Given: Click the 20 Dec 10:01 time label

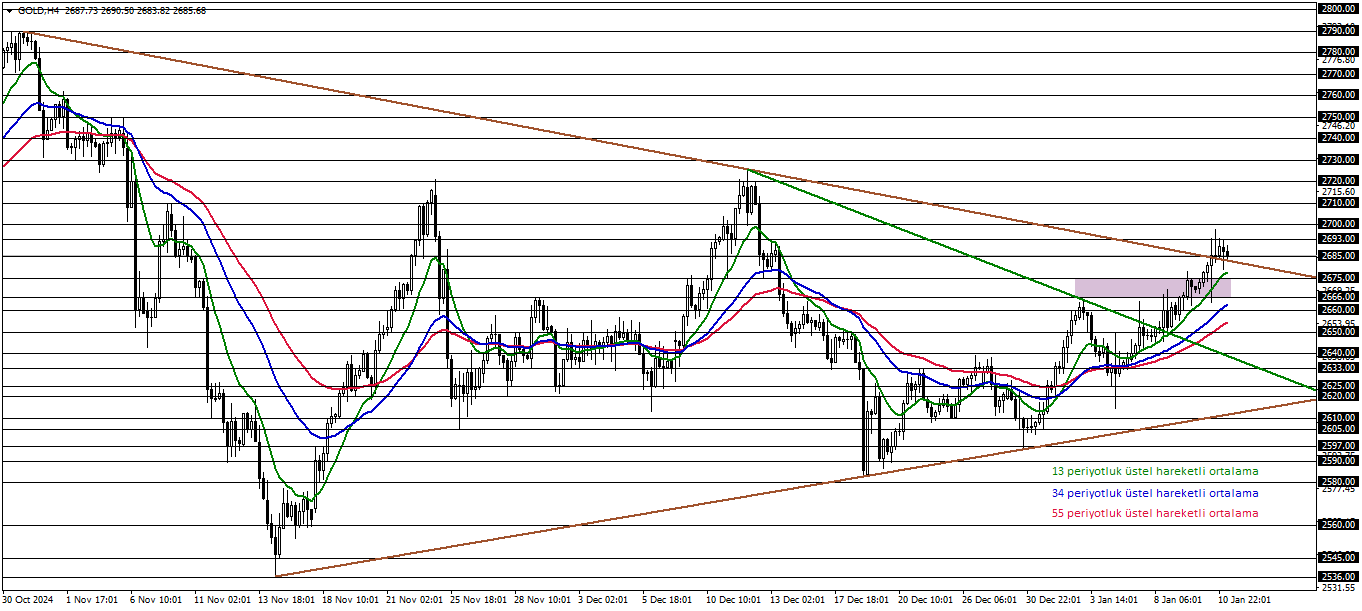Looking at the screenshot, I should (927, 600).
